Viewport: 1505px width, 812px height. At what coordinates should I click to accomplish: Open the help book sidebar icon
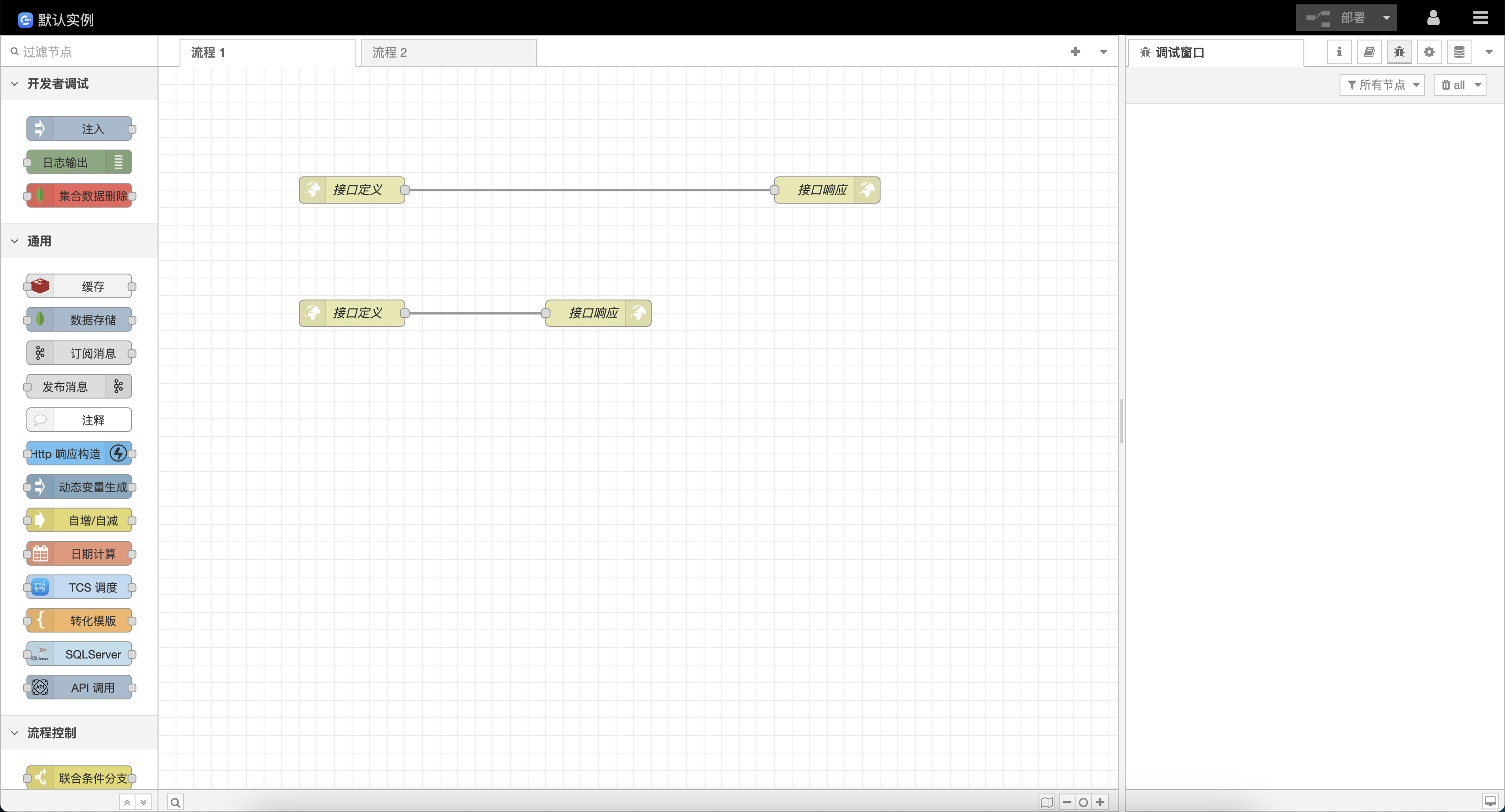point(1369,52)
